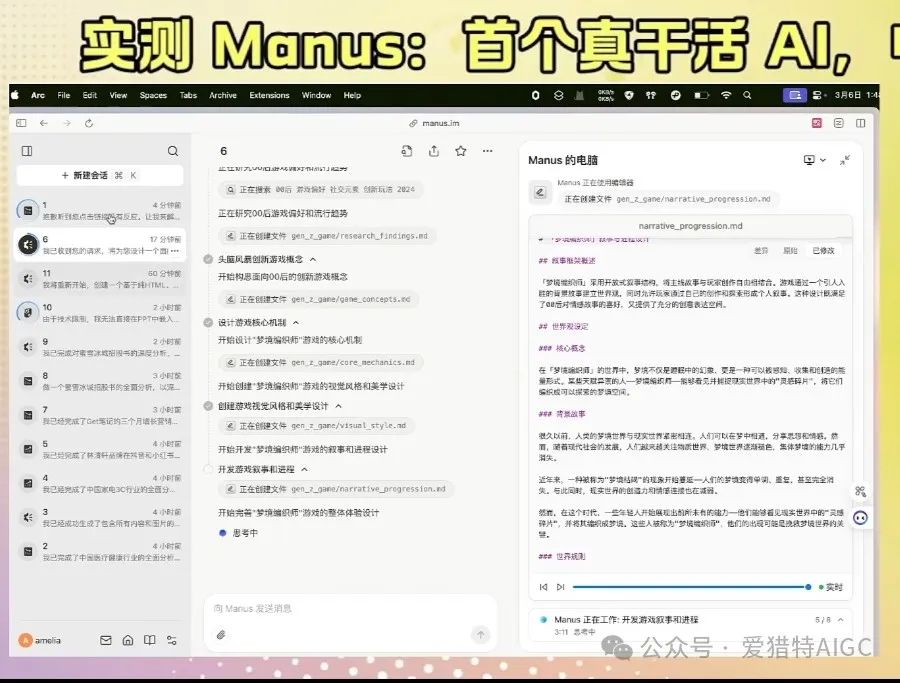Collapse the 设计游戏核心机制 step
This screenshot has width=900, height=683.
pos(296,323)
